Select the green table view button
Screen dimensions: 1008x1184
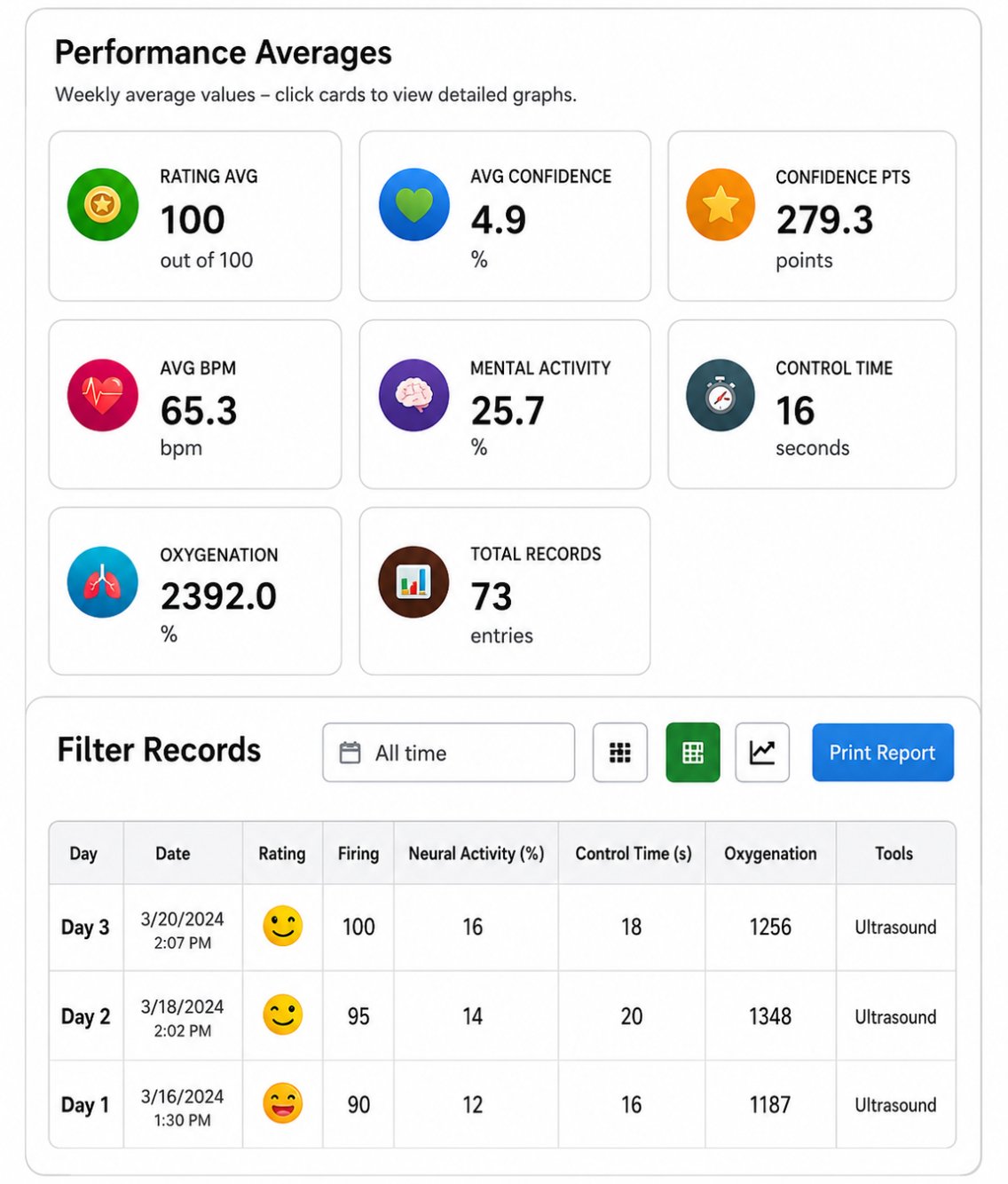click(x=693, y=753)
